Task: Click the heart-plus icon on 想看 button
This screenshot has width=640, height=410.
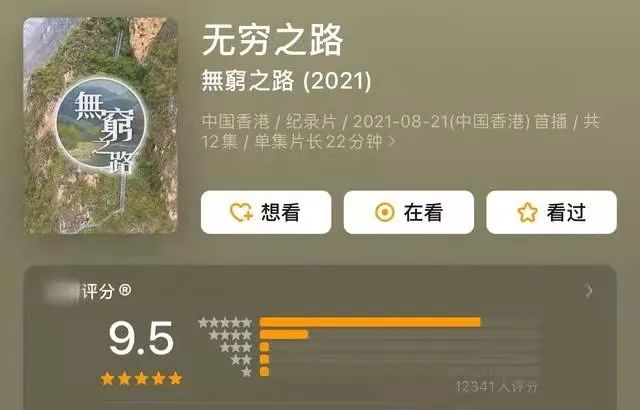Action: [x=241, y=212]
